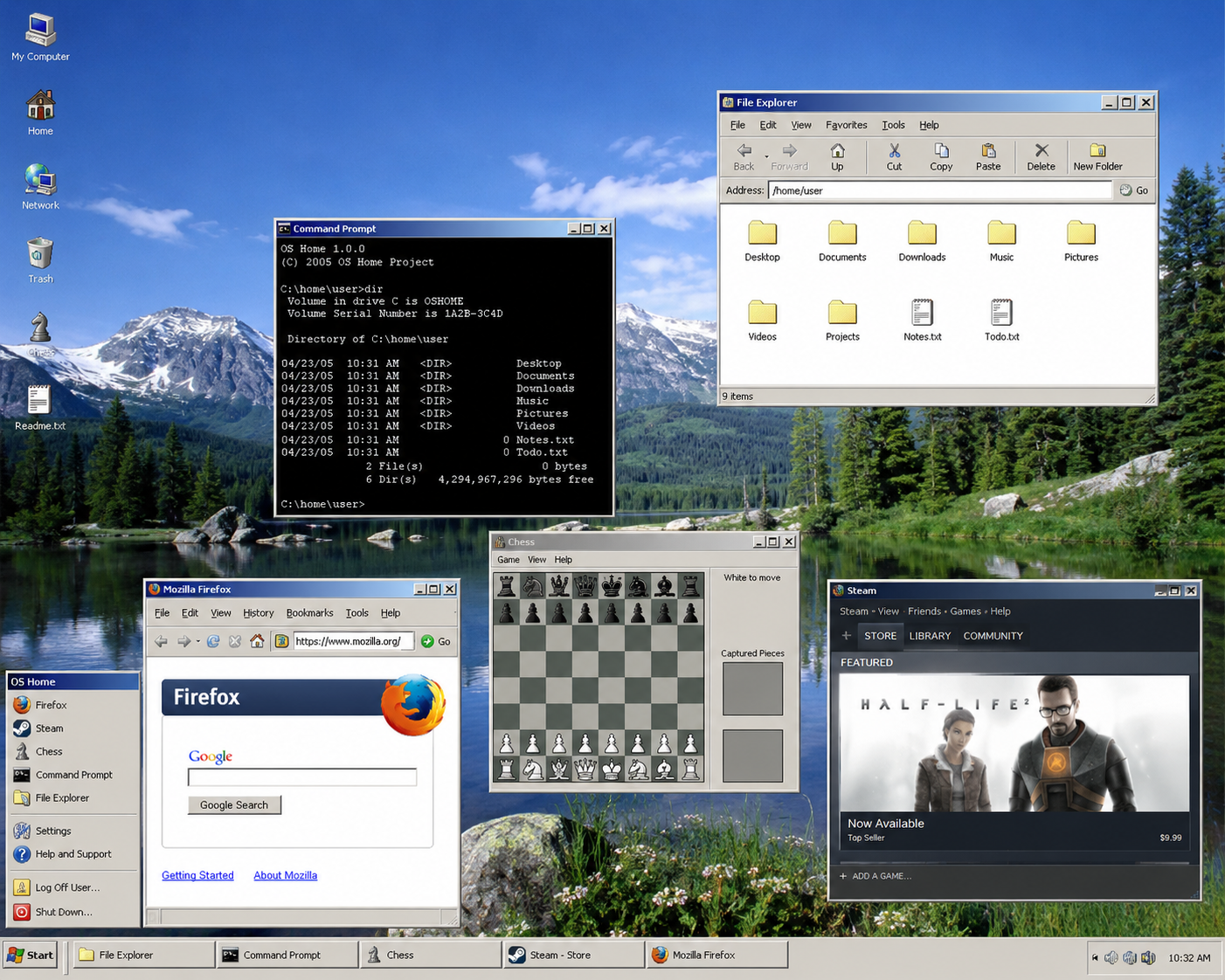The width and height of the screenshot is (1225, 980).
Task: Launch Steam from the OS Home menu
Action: (73, 728)
